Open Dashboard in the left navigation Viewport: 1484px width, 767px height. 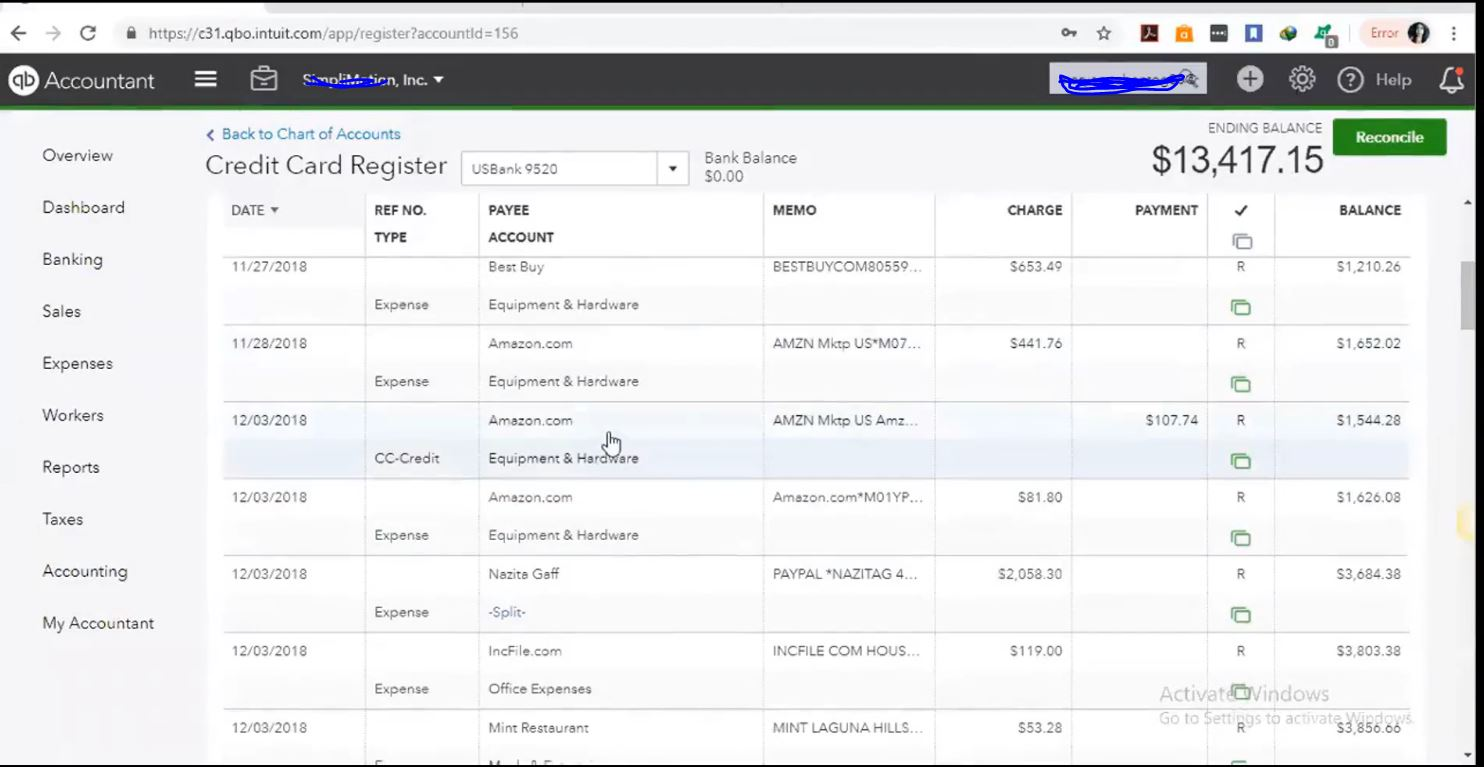click(x=83, y=207)
